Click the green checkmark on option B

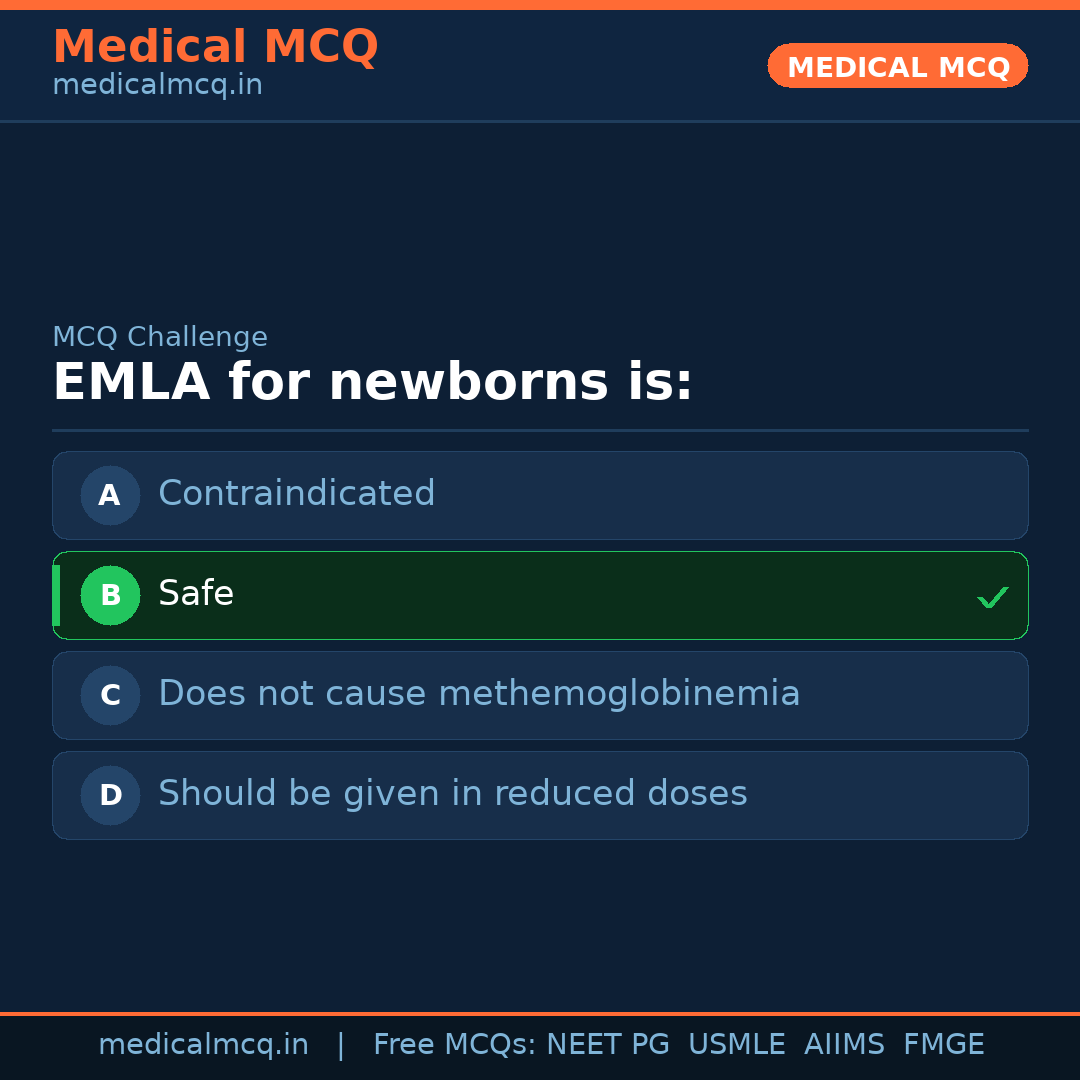pyautogui.click(x=992, y=598)
